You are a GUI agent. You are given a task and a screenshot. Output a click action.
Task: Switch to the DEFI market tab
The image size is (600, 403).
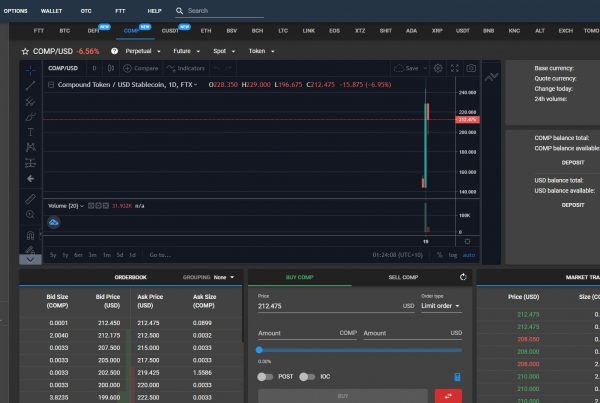click(x=93, y=31)
